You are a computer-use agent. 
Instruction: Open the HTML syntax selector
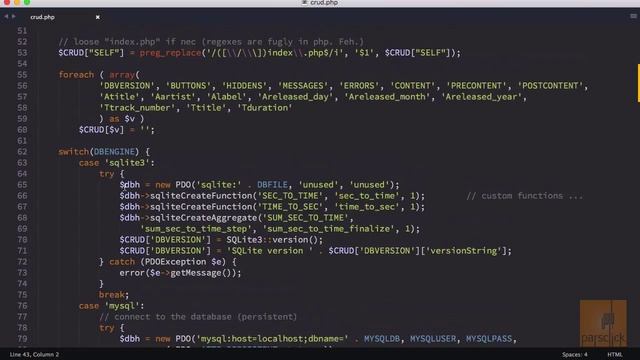coord(615,354)
